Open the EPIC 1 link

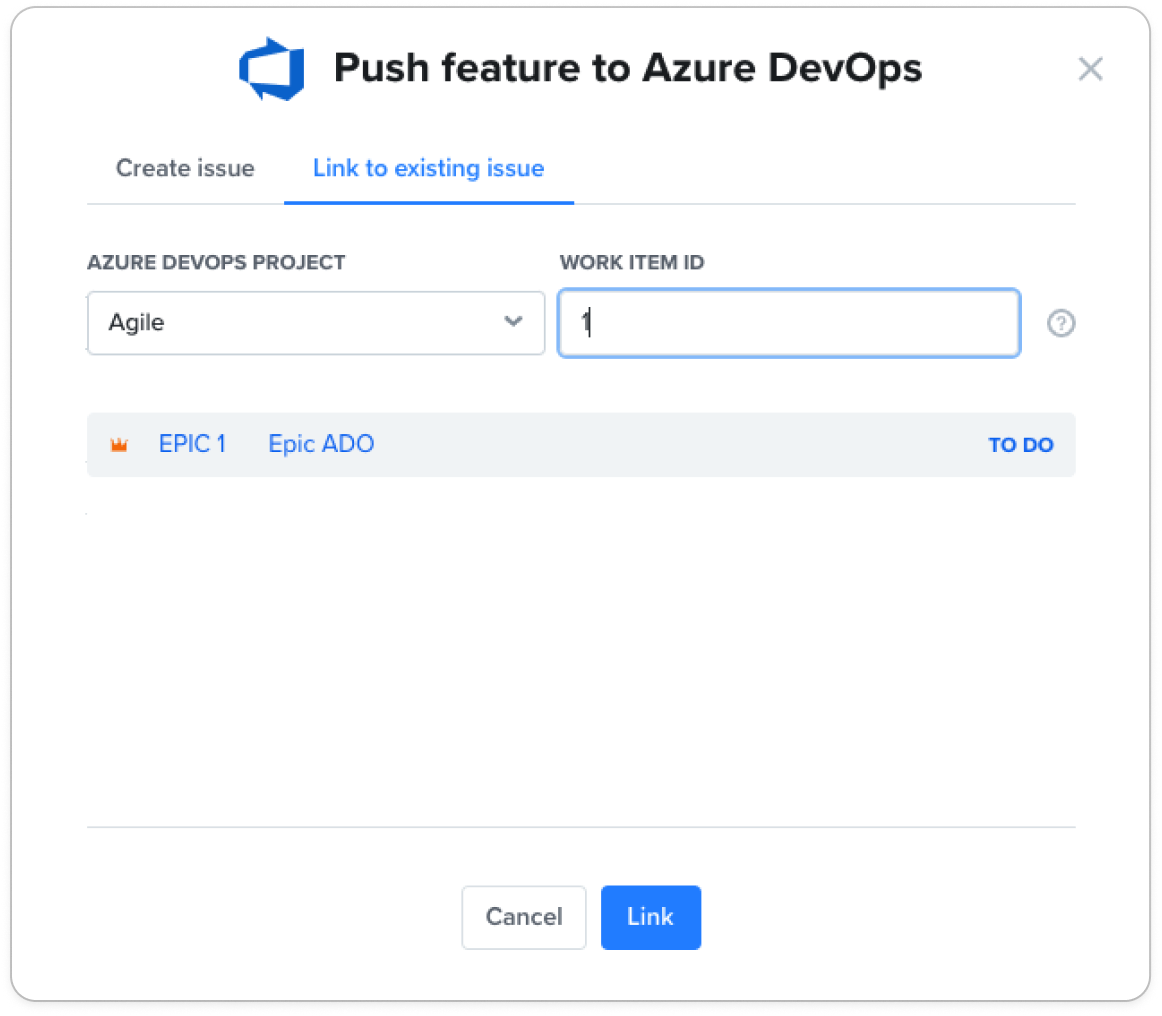click(193, 444)
